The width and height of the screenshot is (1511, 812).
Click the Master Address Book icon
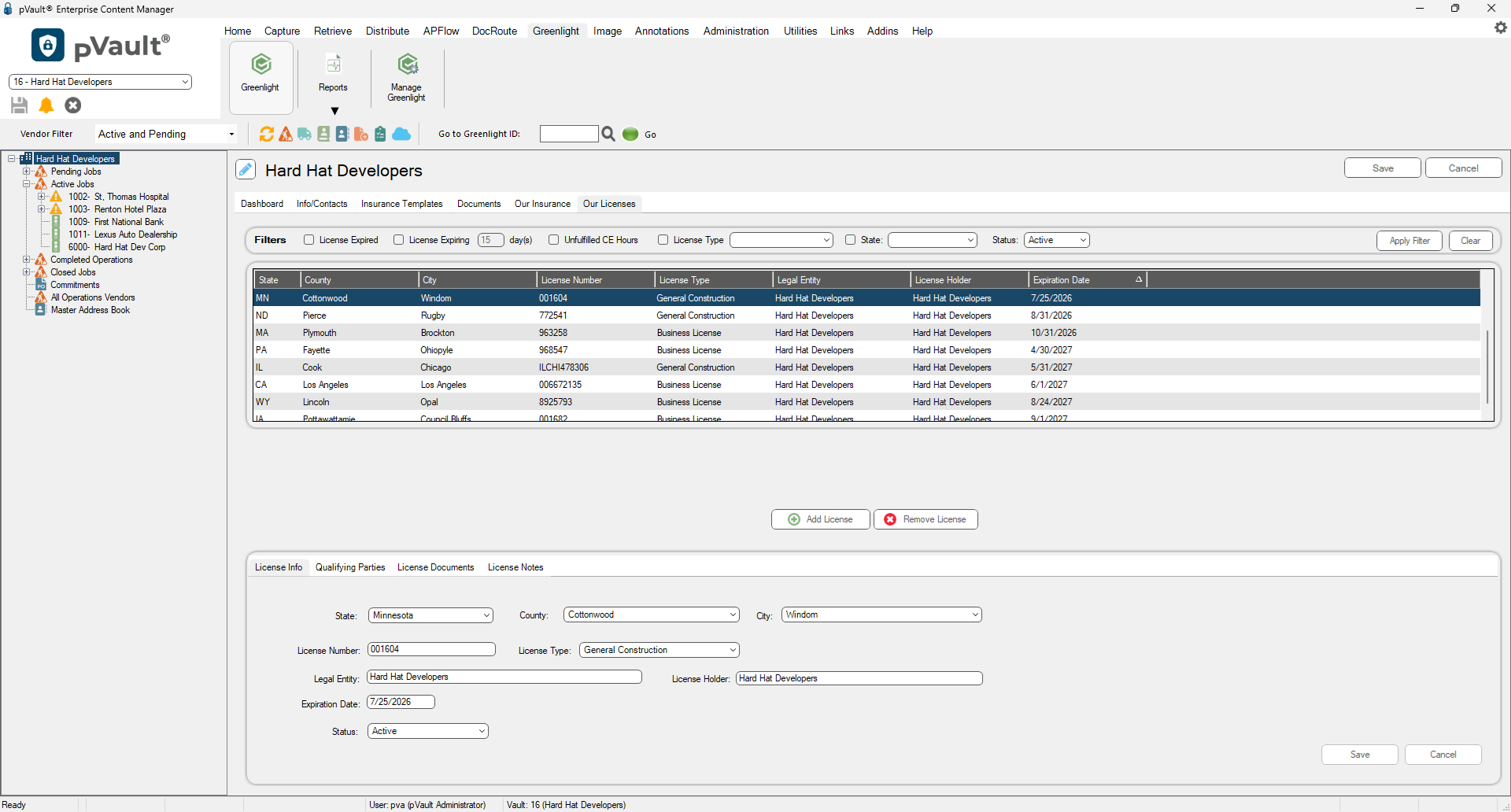[41, 310]
